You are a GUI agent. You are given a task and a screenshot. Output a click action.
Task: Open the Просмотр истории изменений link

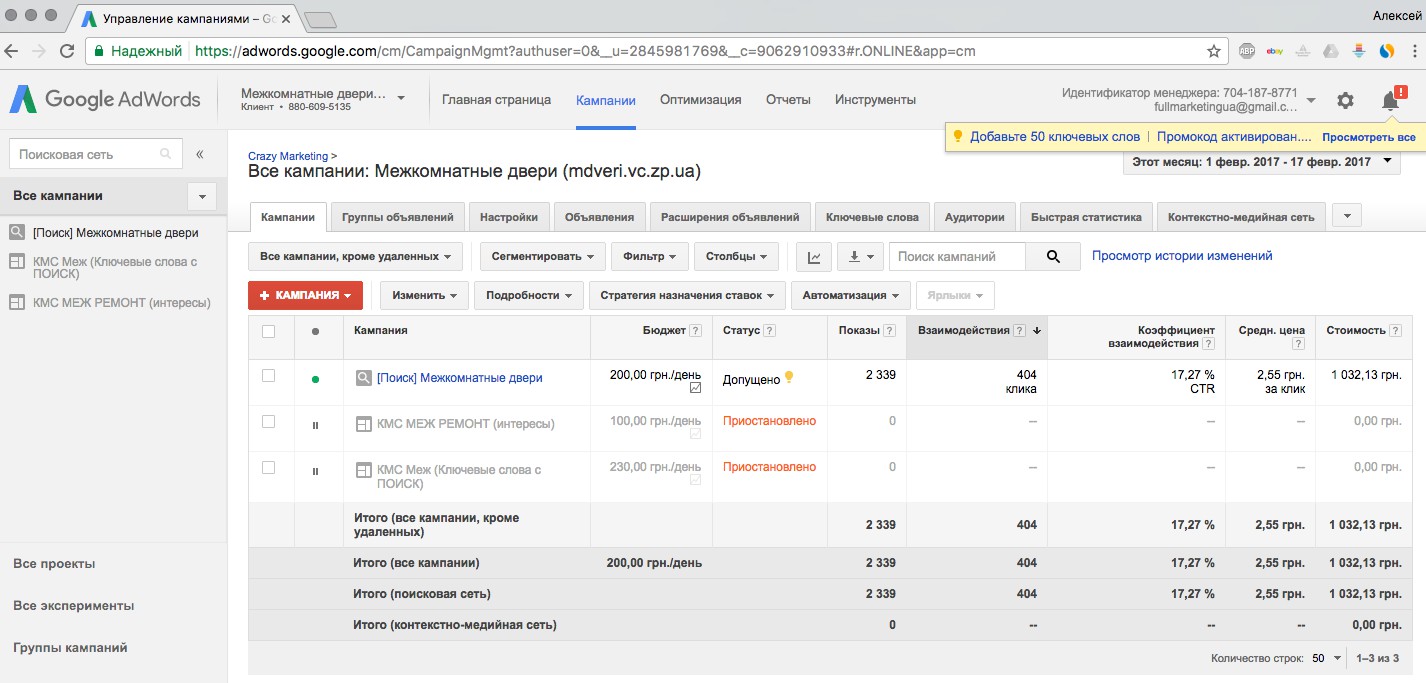click(1182, 256)
